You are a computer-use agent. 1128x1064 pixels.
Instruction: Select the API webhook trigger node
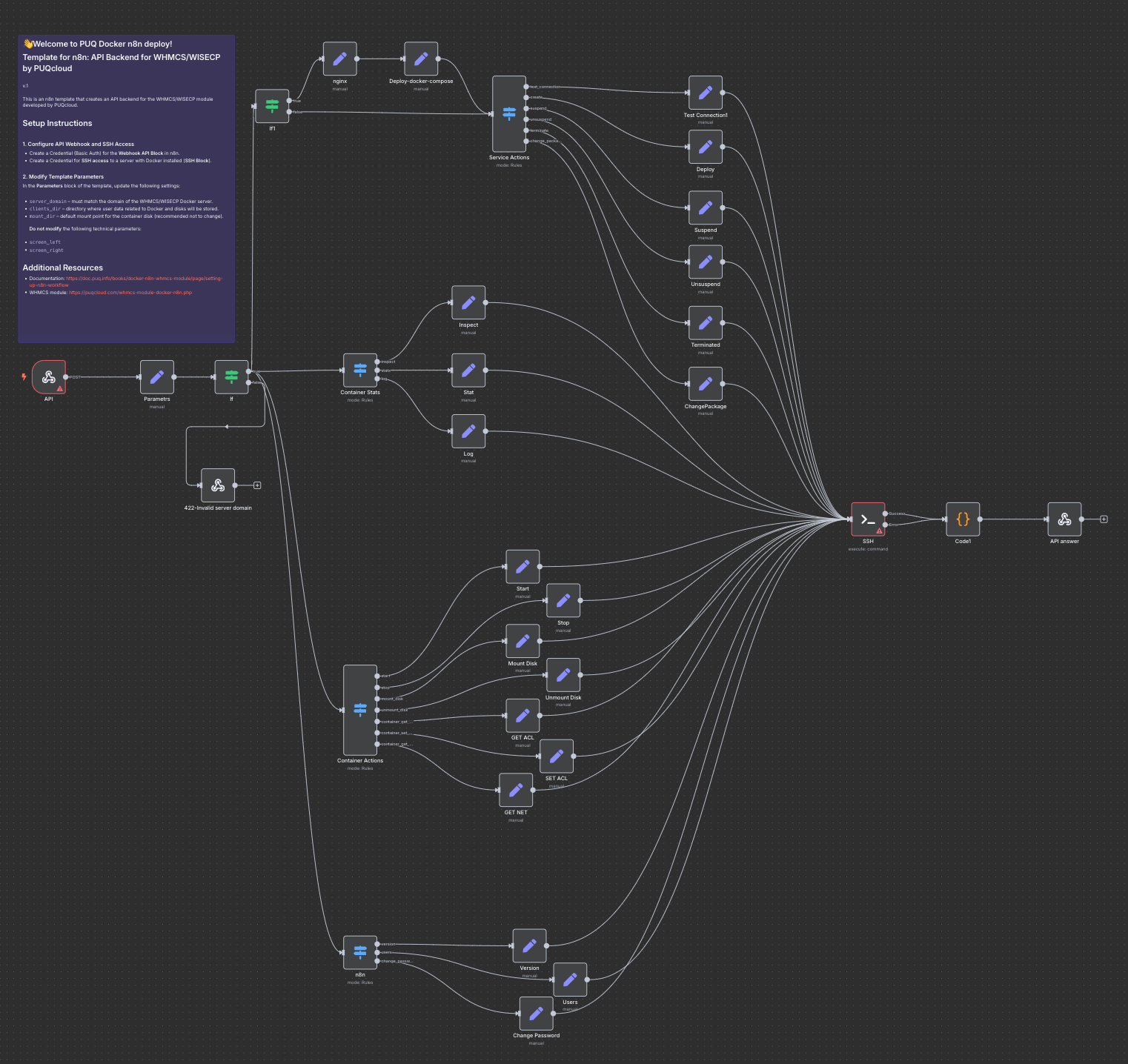tap(49, 377)
